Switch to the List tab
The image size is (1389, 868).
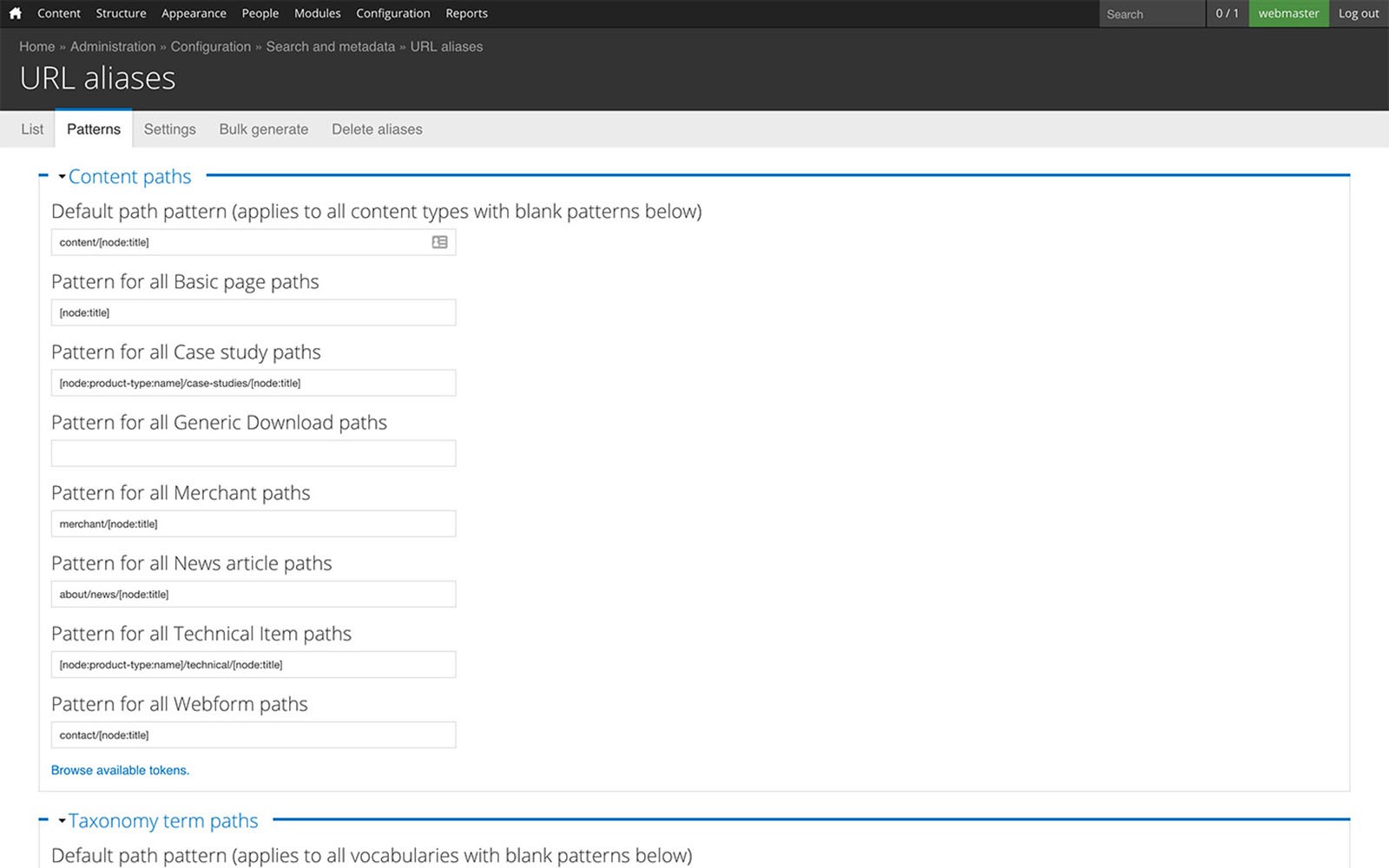coord(32,129)
